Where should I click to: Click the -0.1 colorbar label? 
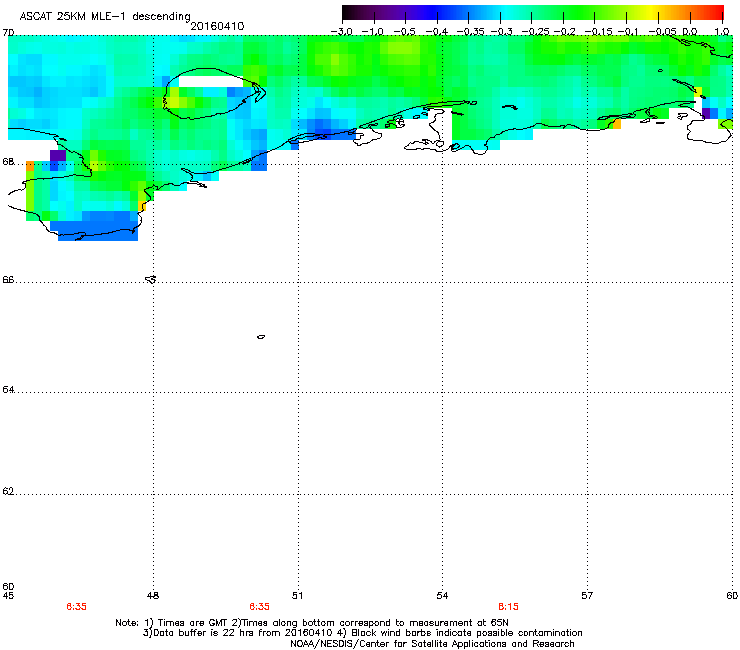[x=628, y=32]
